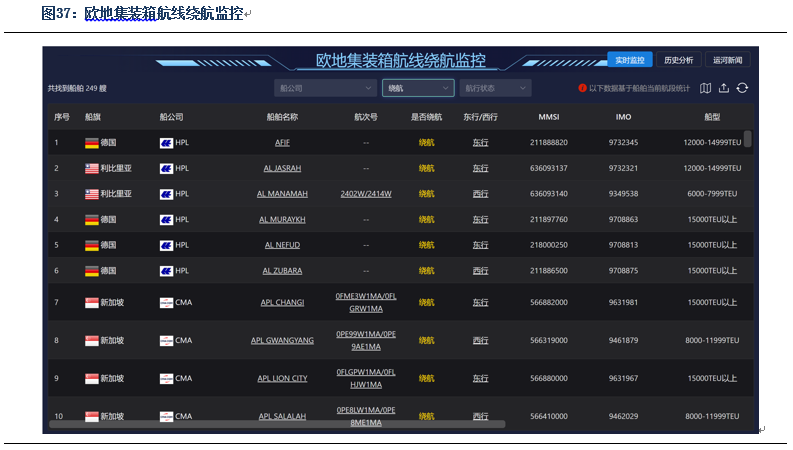
Task: Click the HPL logo in row 1
Action: click(166, 143)
